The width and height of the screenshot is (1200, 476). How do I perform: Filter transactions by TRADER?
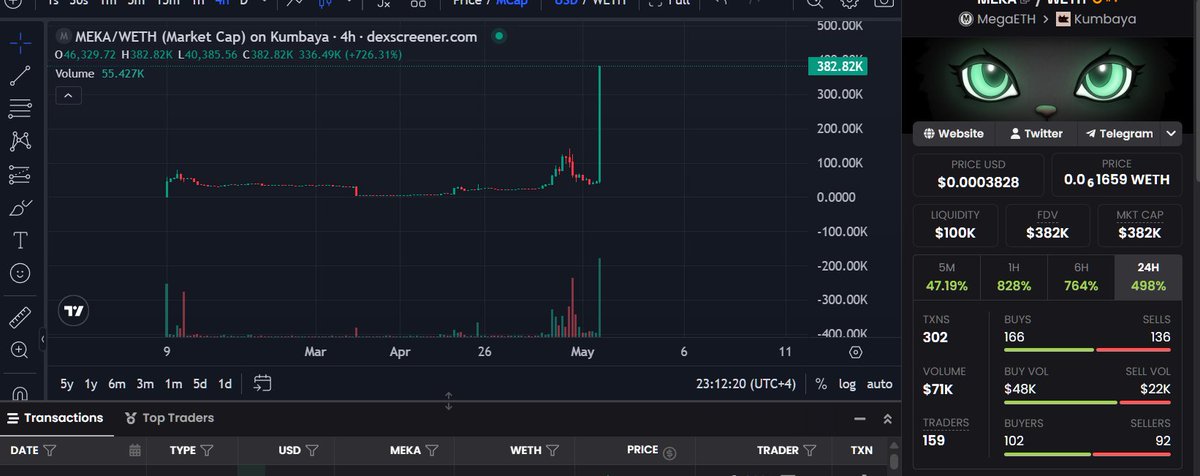pos(810,451)
